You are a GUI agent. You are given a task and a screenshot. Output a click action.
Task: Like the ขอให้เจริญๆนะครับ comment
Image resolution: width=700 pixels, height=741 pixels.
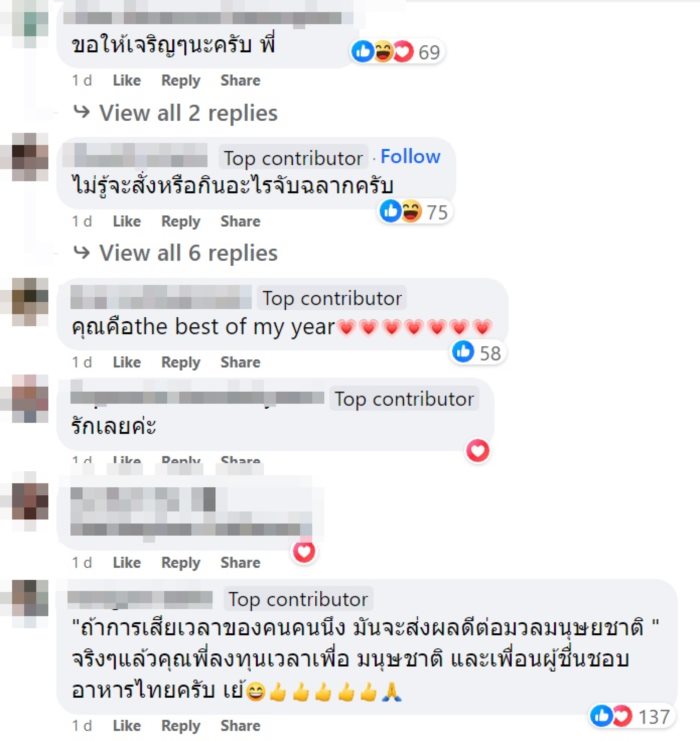tap(127, 80)
